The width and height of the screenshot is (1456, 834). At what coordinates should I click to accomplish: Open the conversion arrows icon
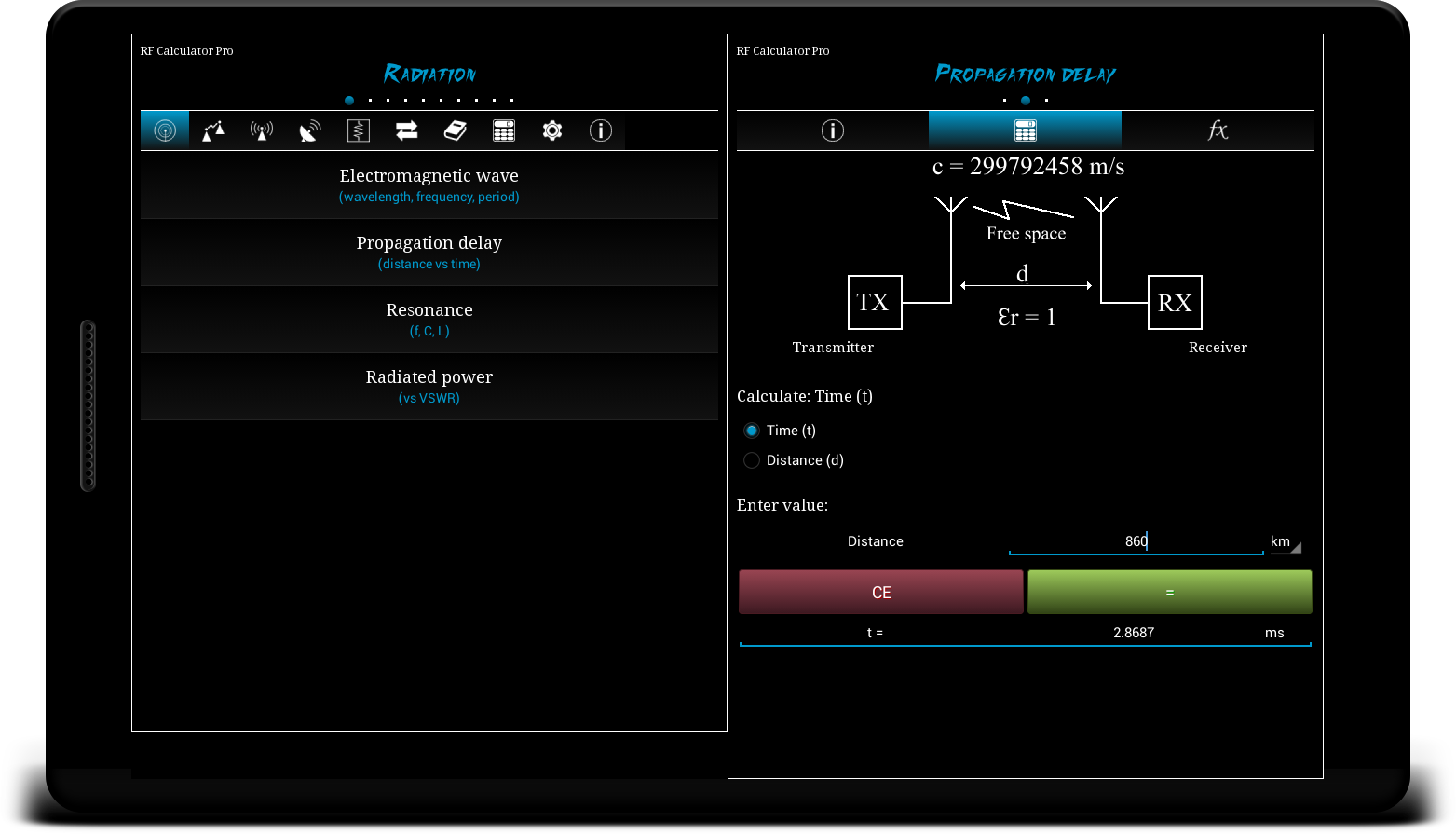click(x=407, y=130)
